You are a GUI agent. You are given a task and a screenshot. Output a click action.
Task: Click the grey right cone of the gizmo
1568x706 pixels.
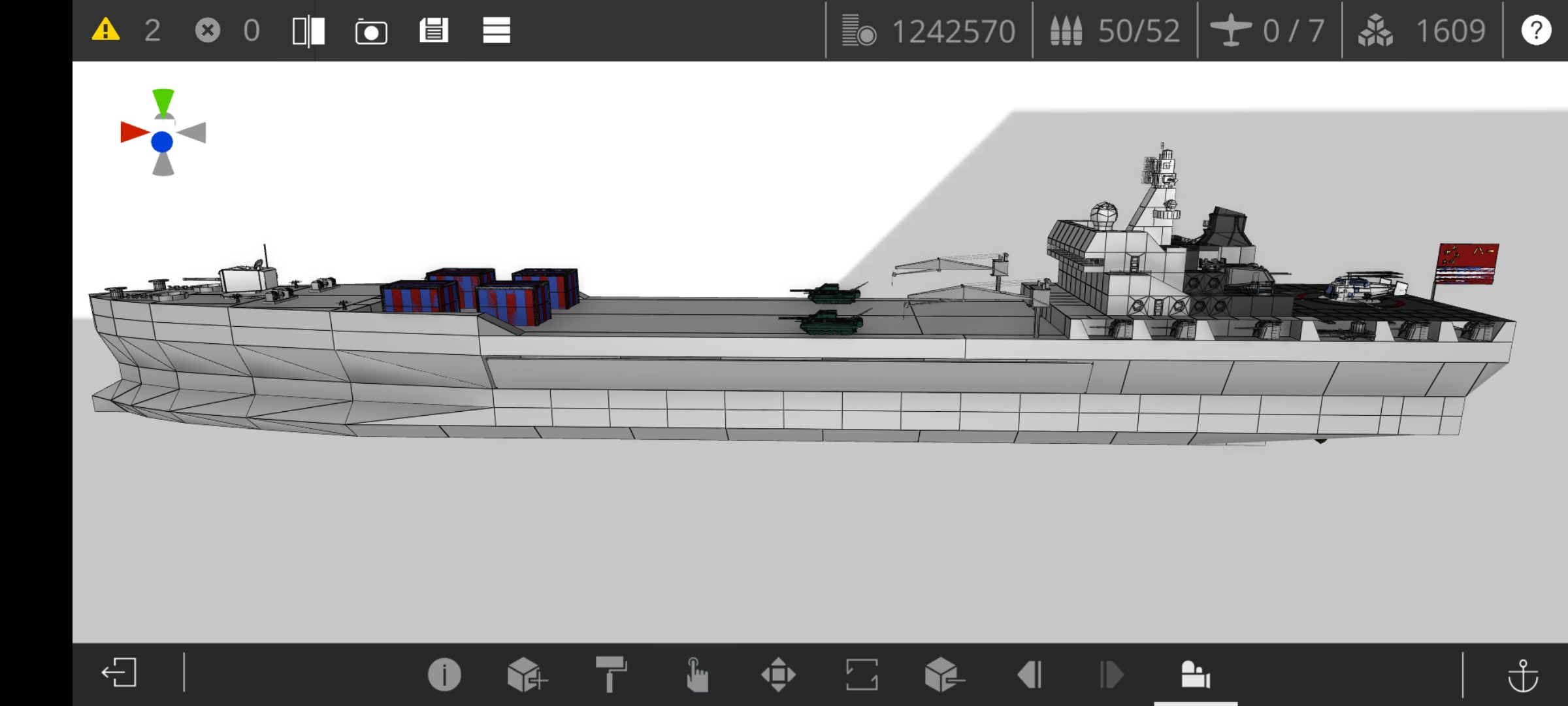(x=192, y=133)
